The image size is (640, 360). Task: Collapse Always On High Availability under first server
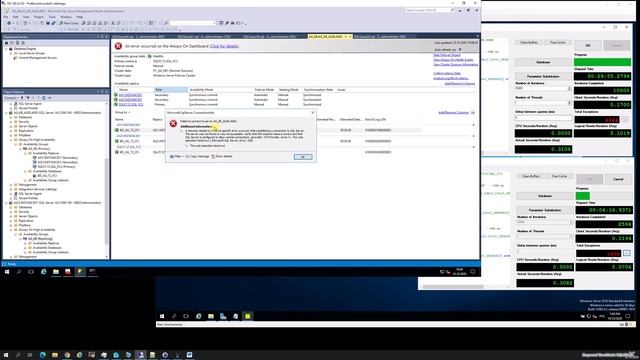click(x=11, y=140)
